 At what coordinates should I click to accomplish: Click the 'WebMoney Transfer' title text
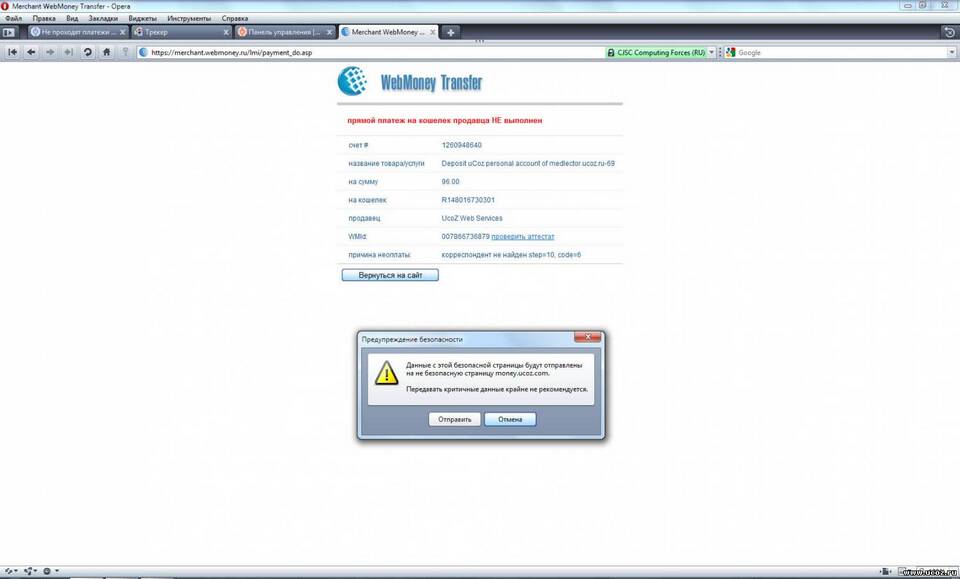pyautogui.click(x=432, y=83)
